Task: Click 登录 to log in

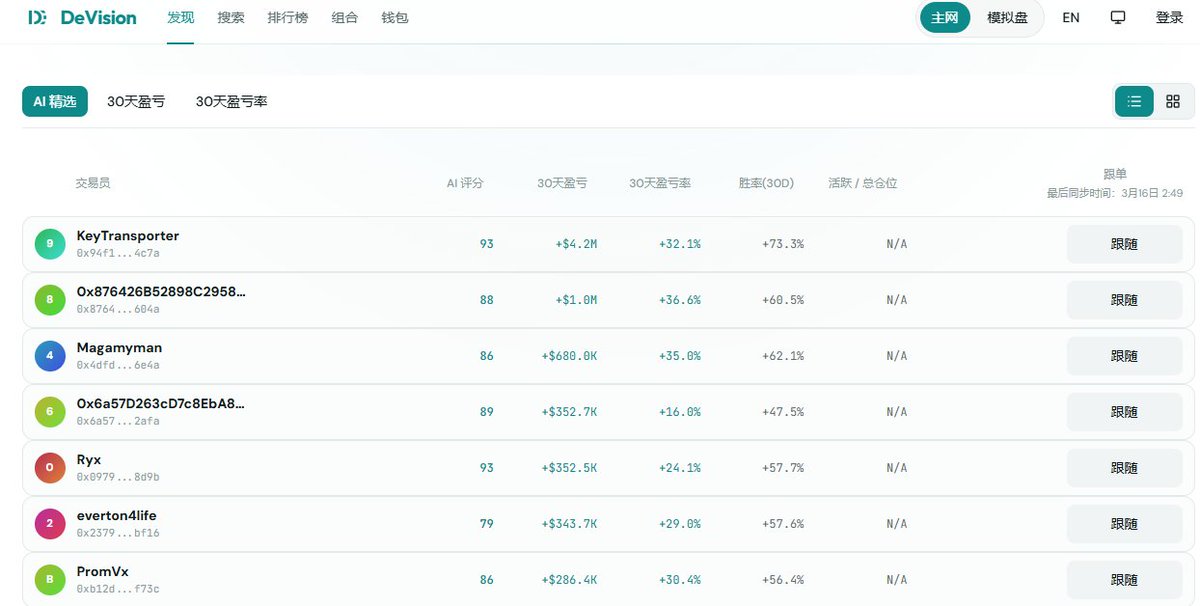Action: pyautogui.click(x=1169, y=18)
